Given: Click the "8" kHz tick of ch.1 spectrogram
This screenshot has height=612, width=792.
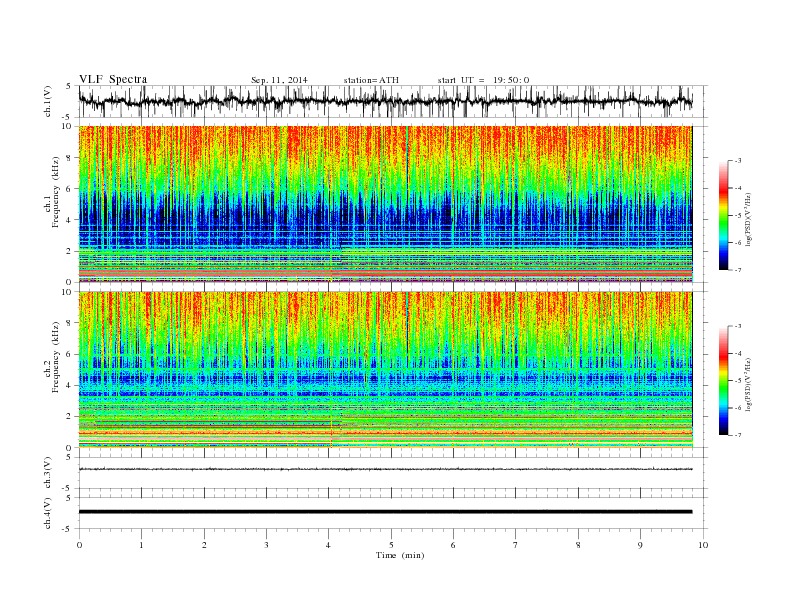Looking at the screenshot, I should 70,158.
